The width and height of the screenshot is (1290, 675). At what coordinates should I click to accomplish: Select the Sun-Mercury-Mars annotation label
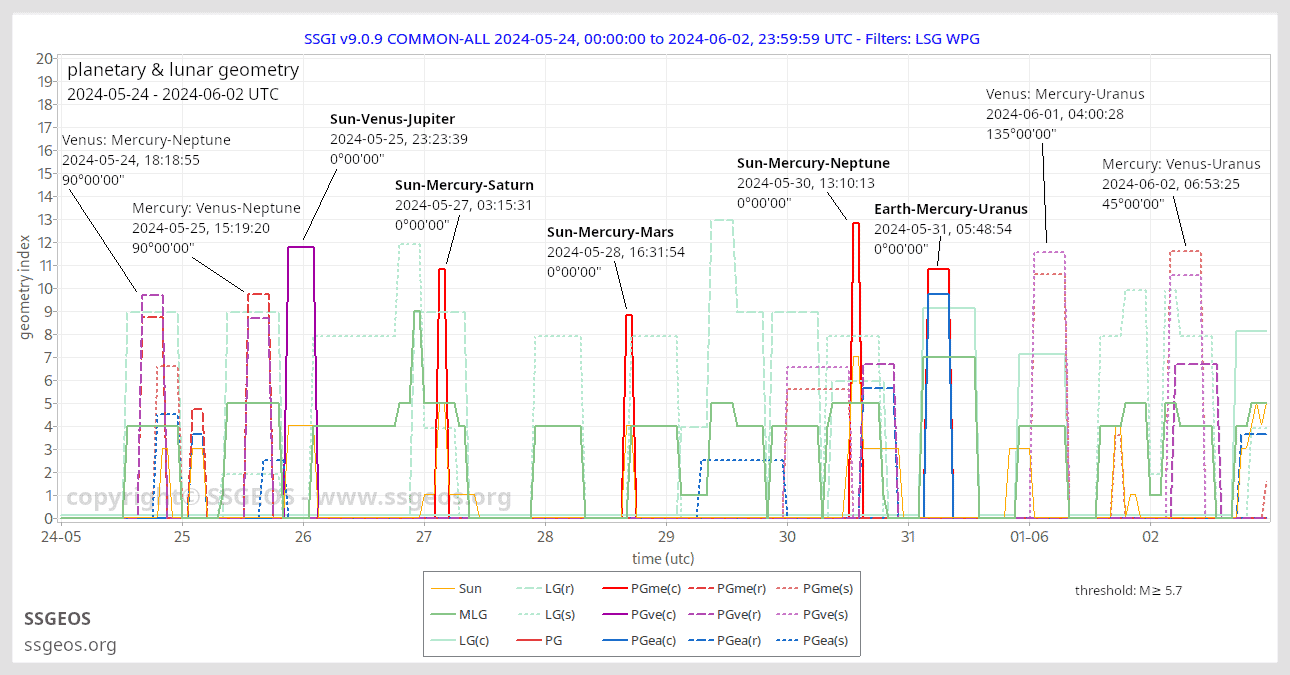pyautogui.click(x=610, y=232)
